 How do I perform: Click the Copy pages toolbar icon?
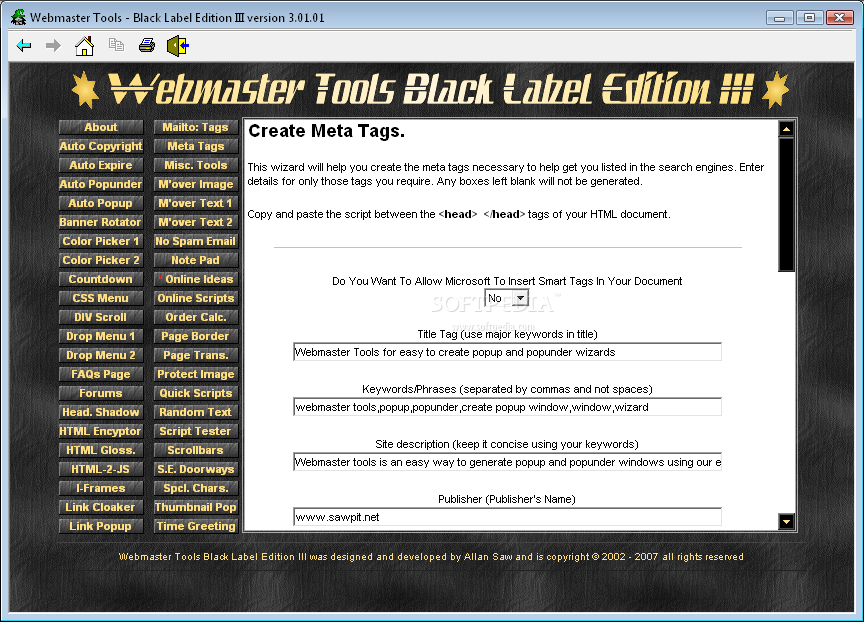click(116, 45)
